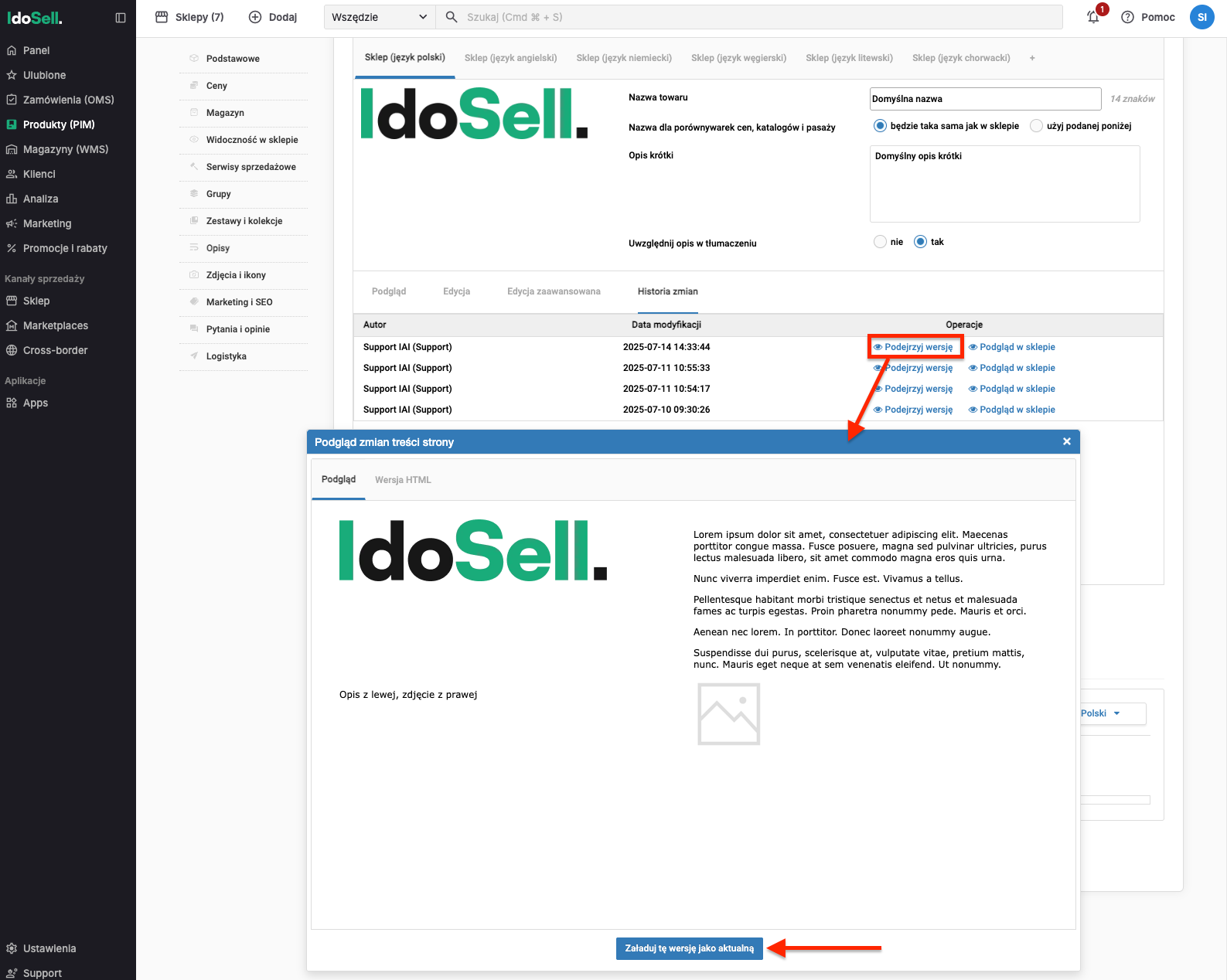1227x980 pixels.
Task: Click the Opis krótki text area
Action: (1004, 184)
